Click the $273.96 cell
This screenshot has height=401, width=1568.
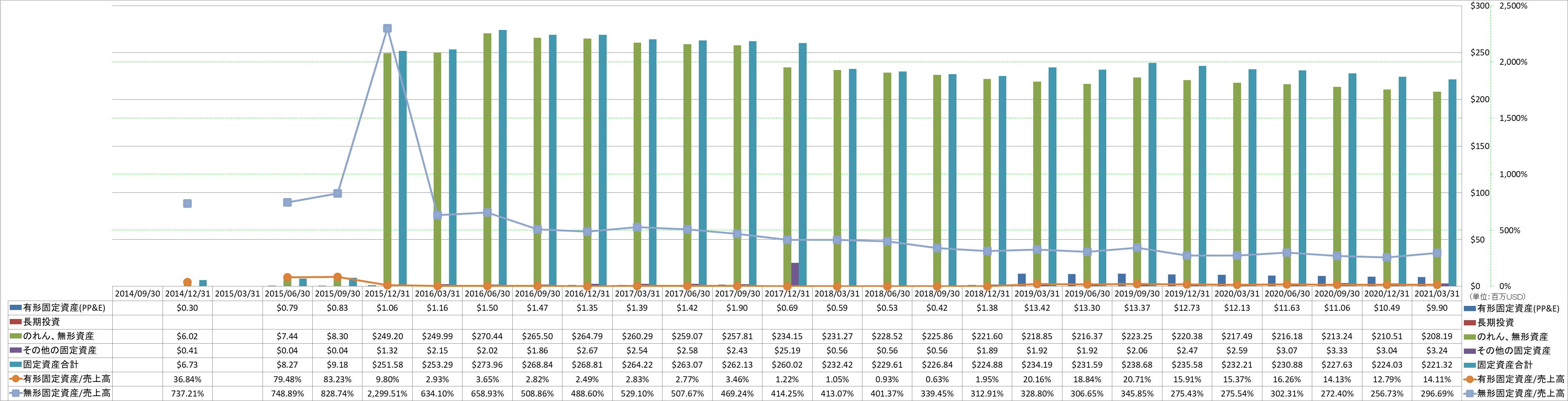pos(487,365)
